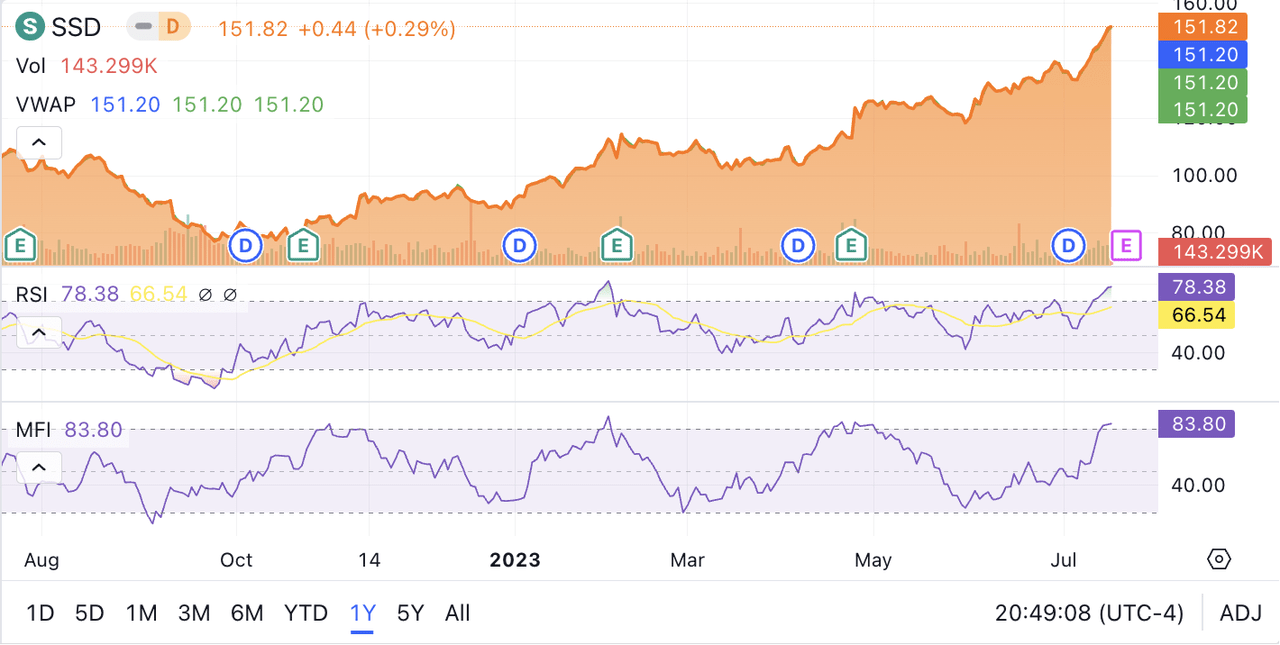
Task: Open the chart settings hexagon icon
Action: 1218,559
